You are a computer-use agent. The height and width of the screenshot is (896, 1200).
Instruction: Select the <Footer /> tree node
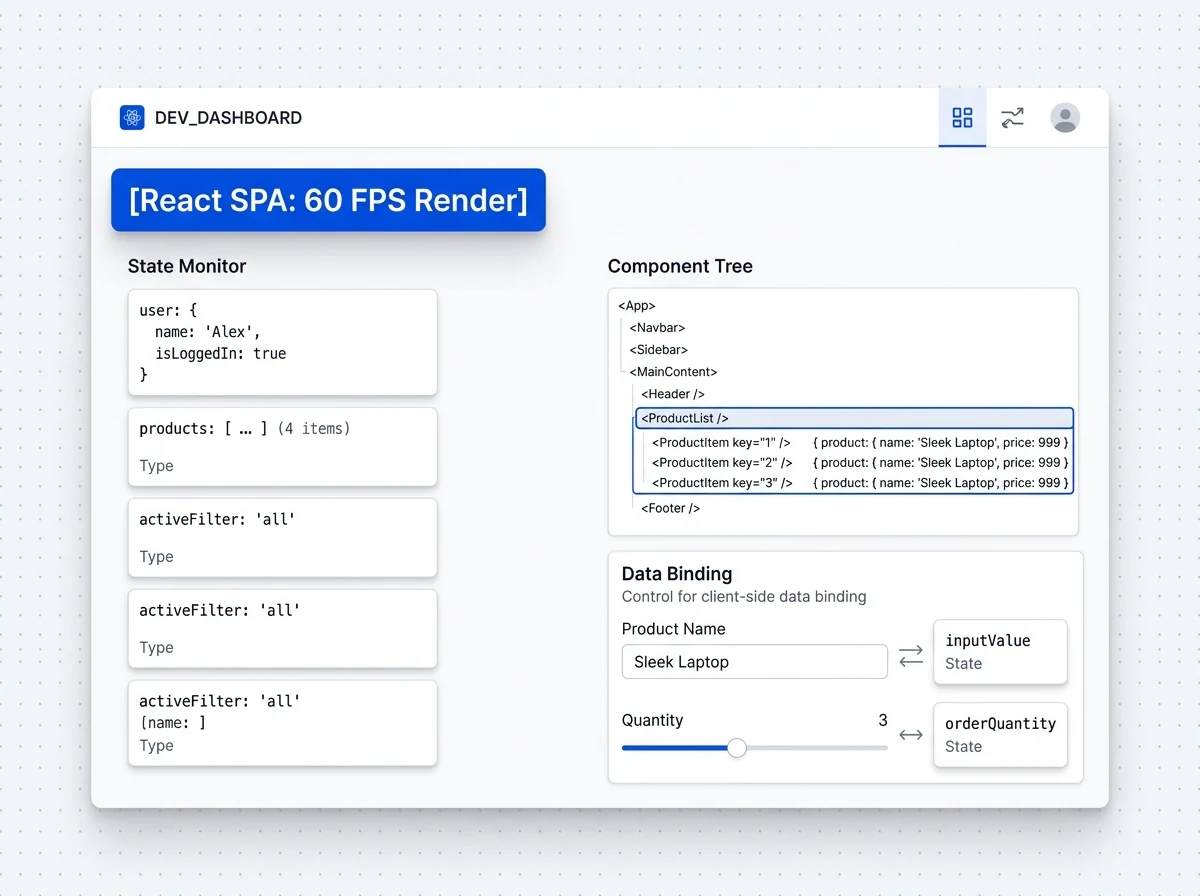(670, 508)
